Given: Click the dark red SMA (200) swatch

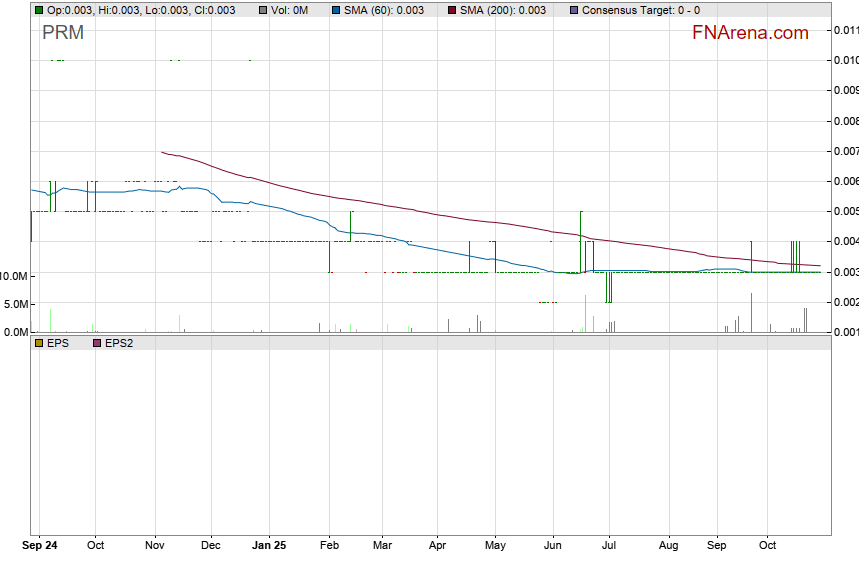Looking at the screenshot, I should 451,10.
